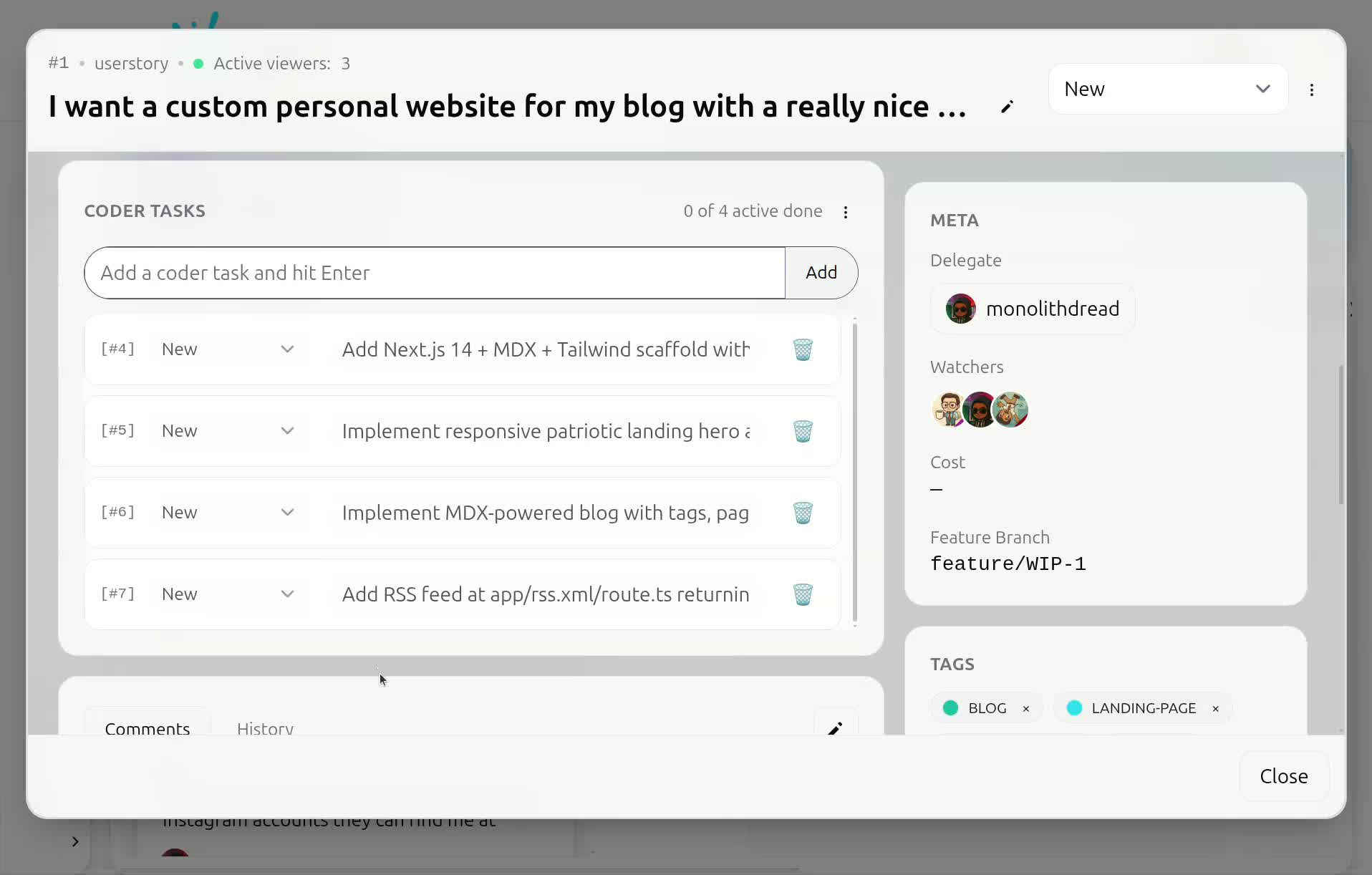Click the pencil icon beside story title
Screen dimensions: 1372x875
[1007, 107]
